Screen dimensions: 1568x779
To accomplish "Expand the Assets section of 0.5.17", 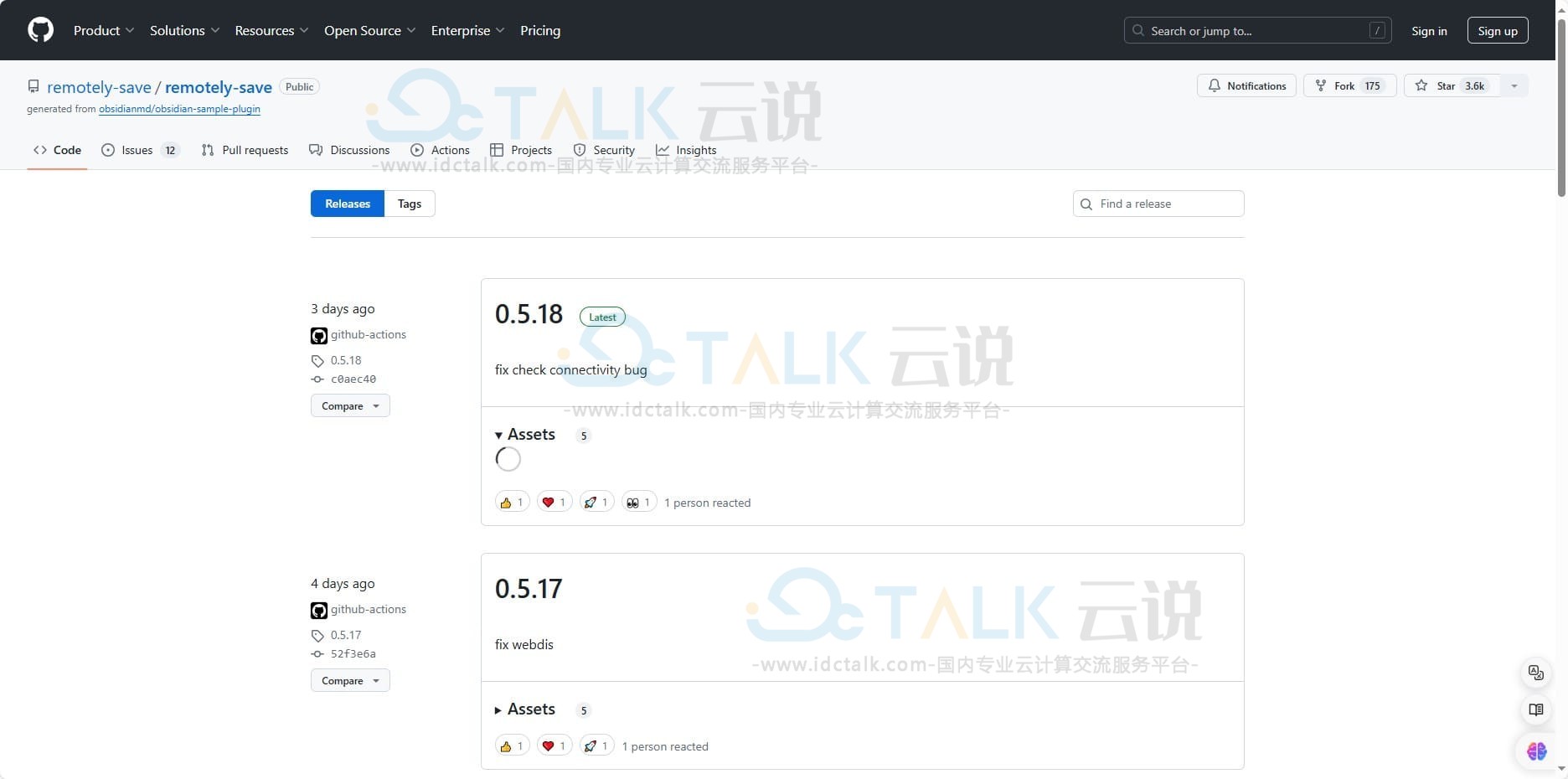I will click(x=525, y=709).
